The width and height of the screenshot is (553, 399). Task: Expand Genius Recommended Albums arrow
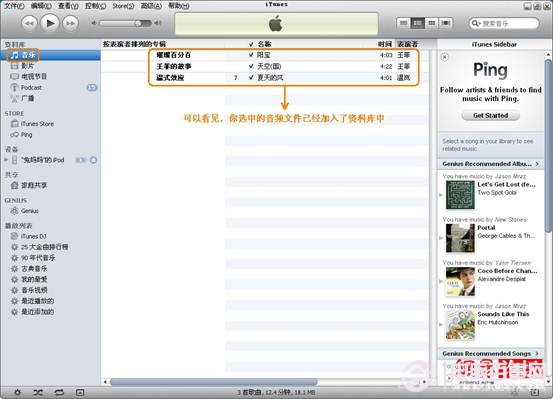[537, 164]
